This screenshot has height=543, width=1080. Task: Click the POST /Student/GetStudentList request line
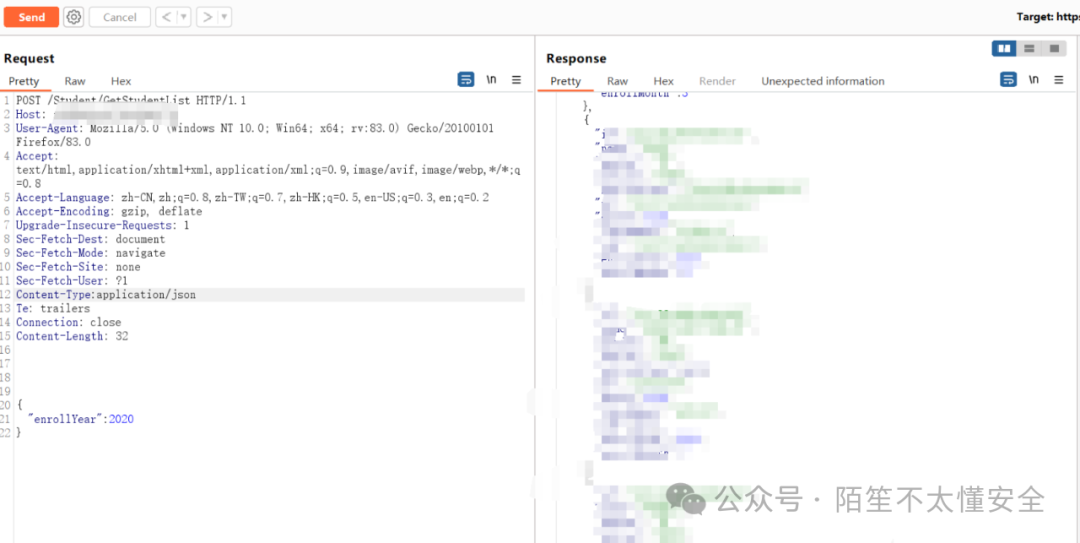pyautogui.click(x=131, y=101)
